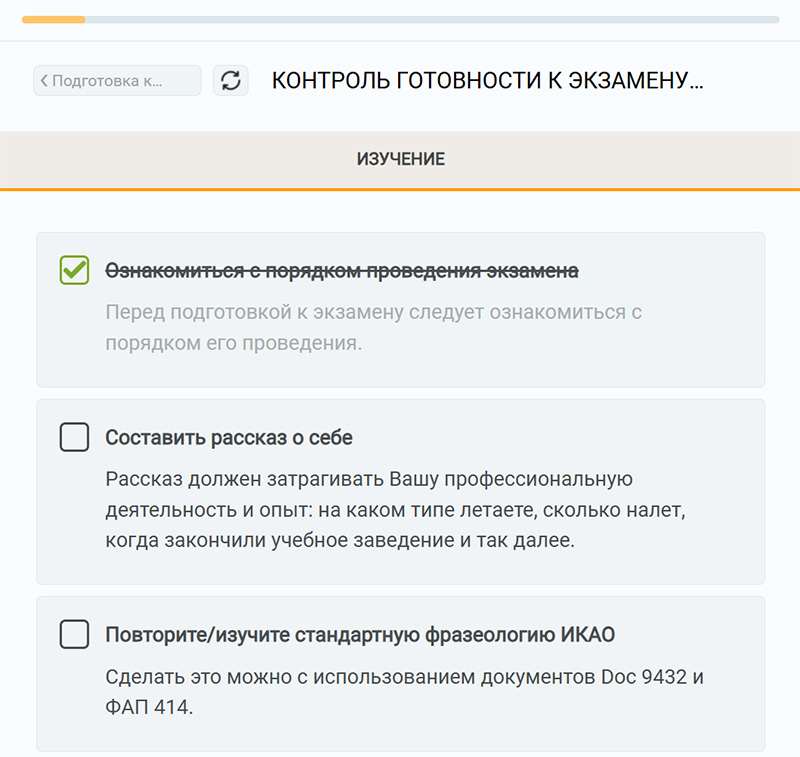Check the 'Составить рассказ о себе' checkbox

(74, 437)
